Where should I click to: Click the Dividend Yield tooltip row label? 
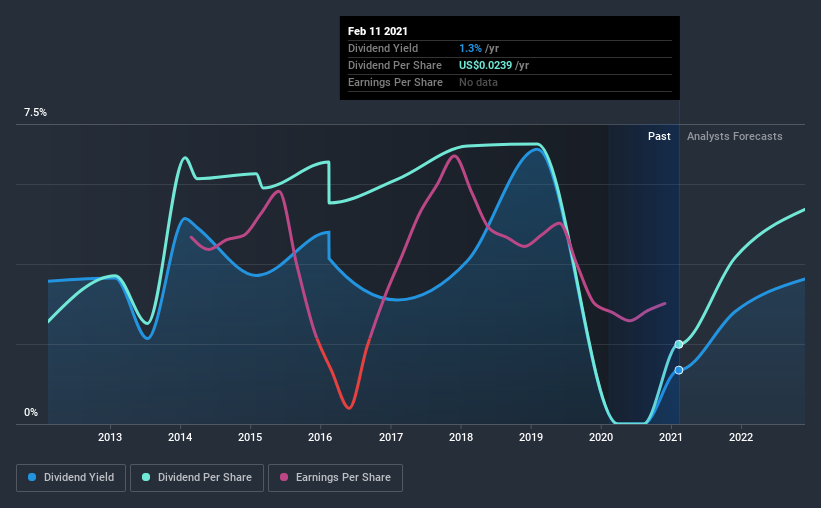point(383,48)
